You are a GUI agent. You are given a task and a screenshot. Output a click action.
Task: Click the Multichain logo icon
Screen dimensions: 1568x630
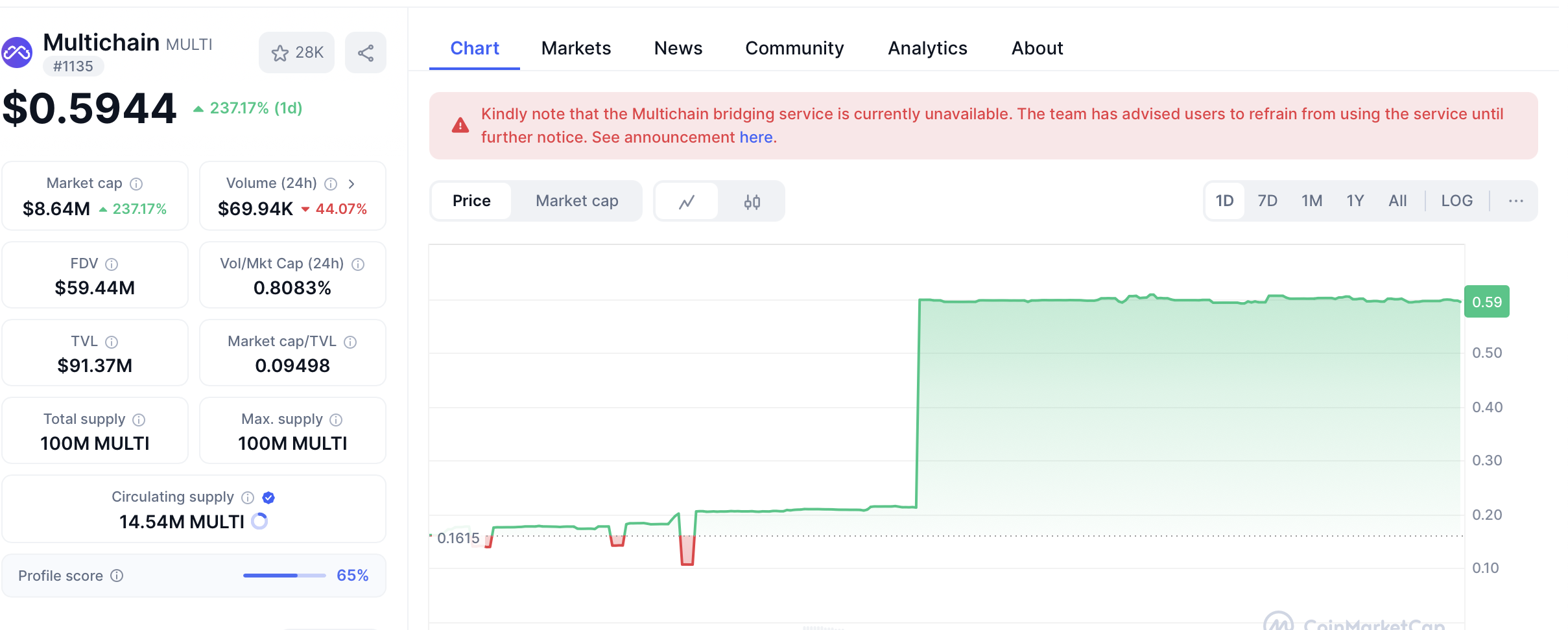pyautogui.click(x=17, y=53)
